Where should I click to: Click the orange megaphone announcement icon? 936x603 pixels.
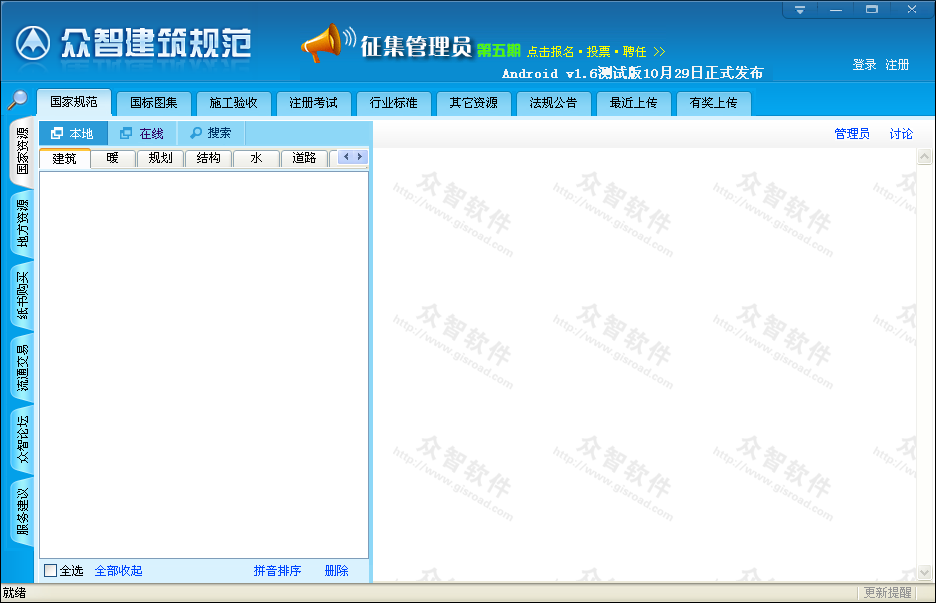[x=322, y=44]
